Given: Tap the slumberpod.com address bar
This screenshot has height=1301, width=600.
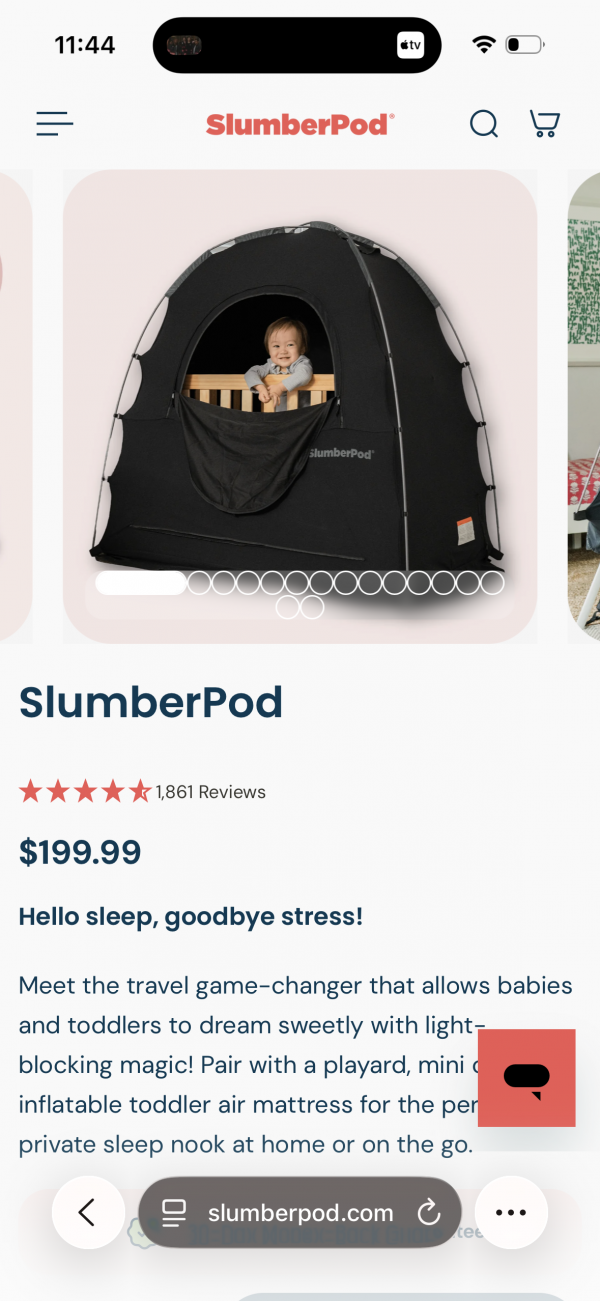Looking at the screenshot, I should click(300, 1213).
